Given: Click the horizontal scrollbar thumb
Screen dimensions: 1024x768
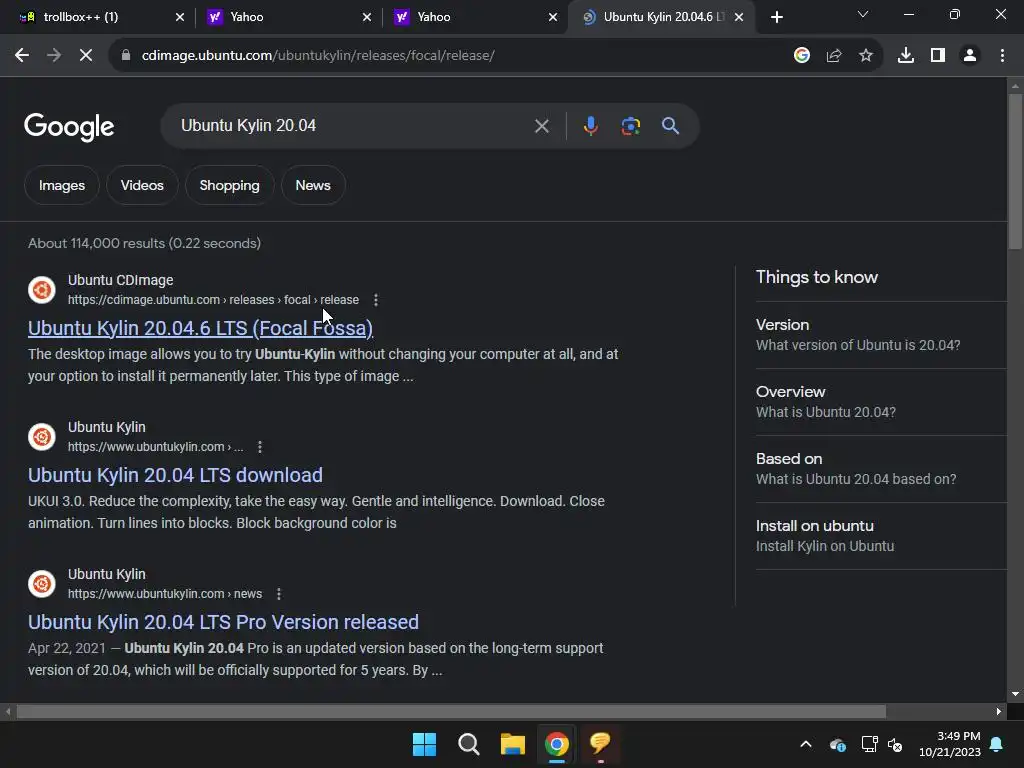Looking at the screenshot, I should click(x=451, y=711).
